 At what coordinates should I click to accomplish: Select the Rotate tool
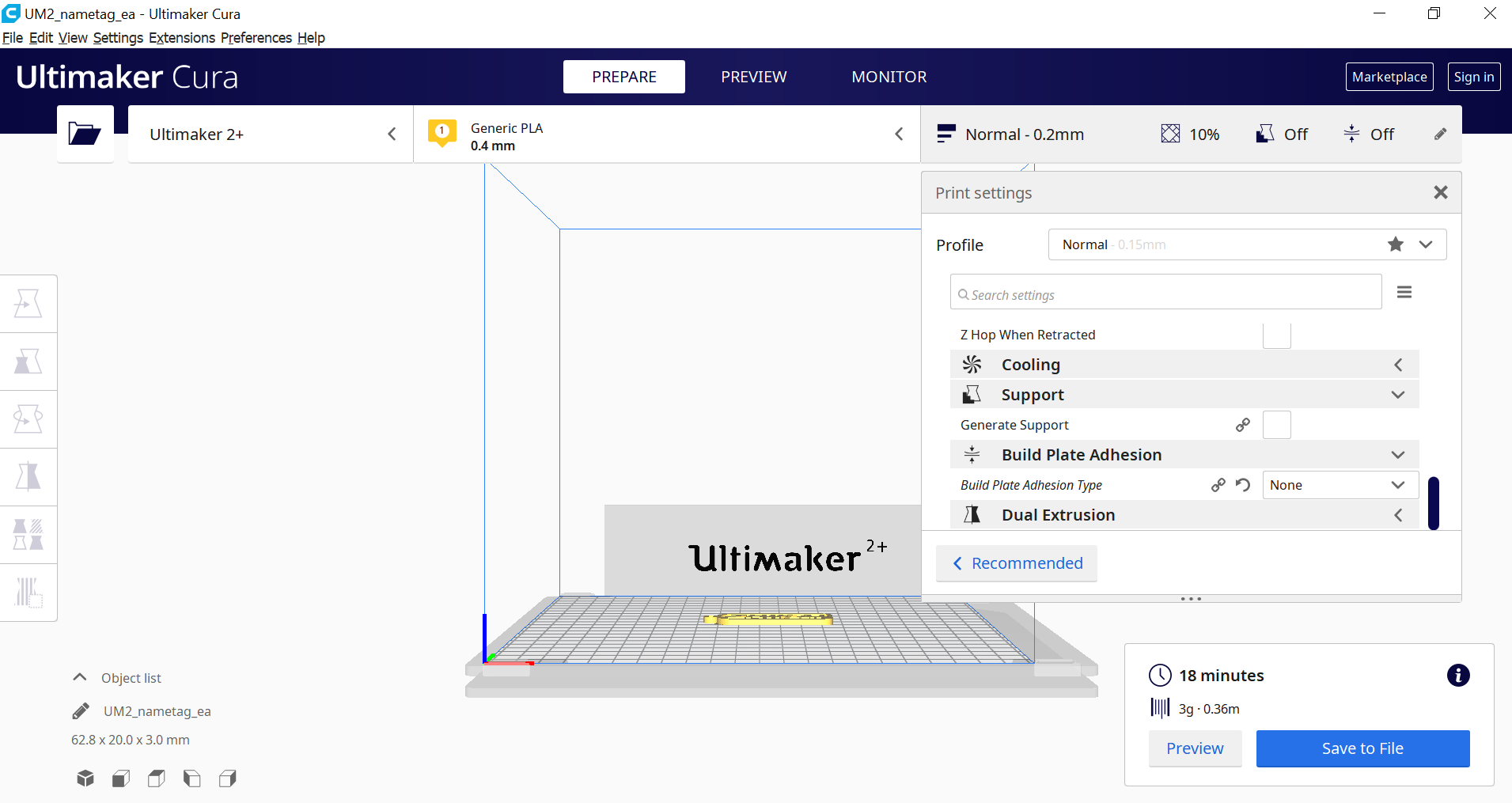click(x=28, y=419)
